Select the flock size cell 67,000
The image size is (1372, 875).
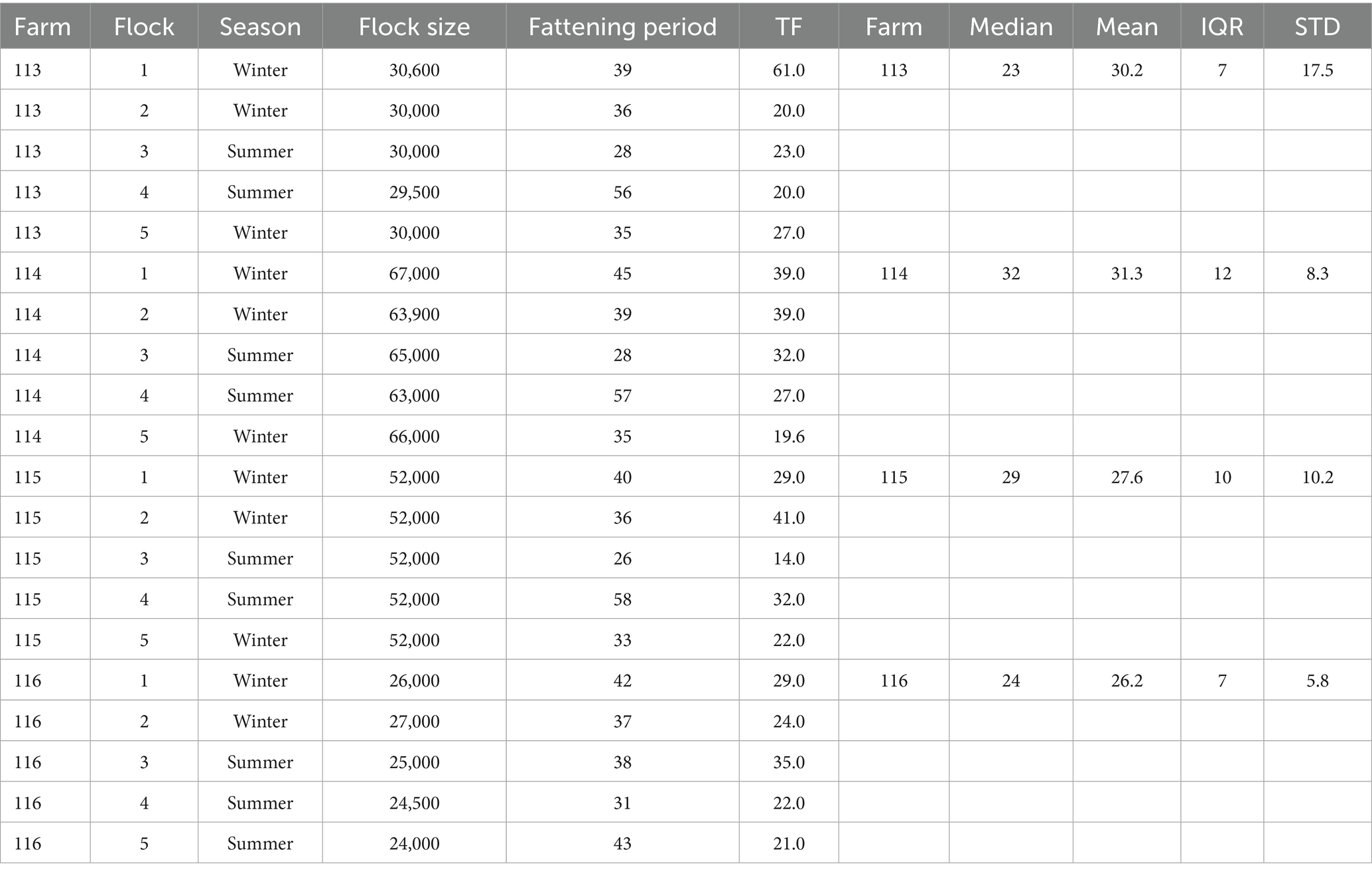click(x=414, y=273)
